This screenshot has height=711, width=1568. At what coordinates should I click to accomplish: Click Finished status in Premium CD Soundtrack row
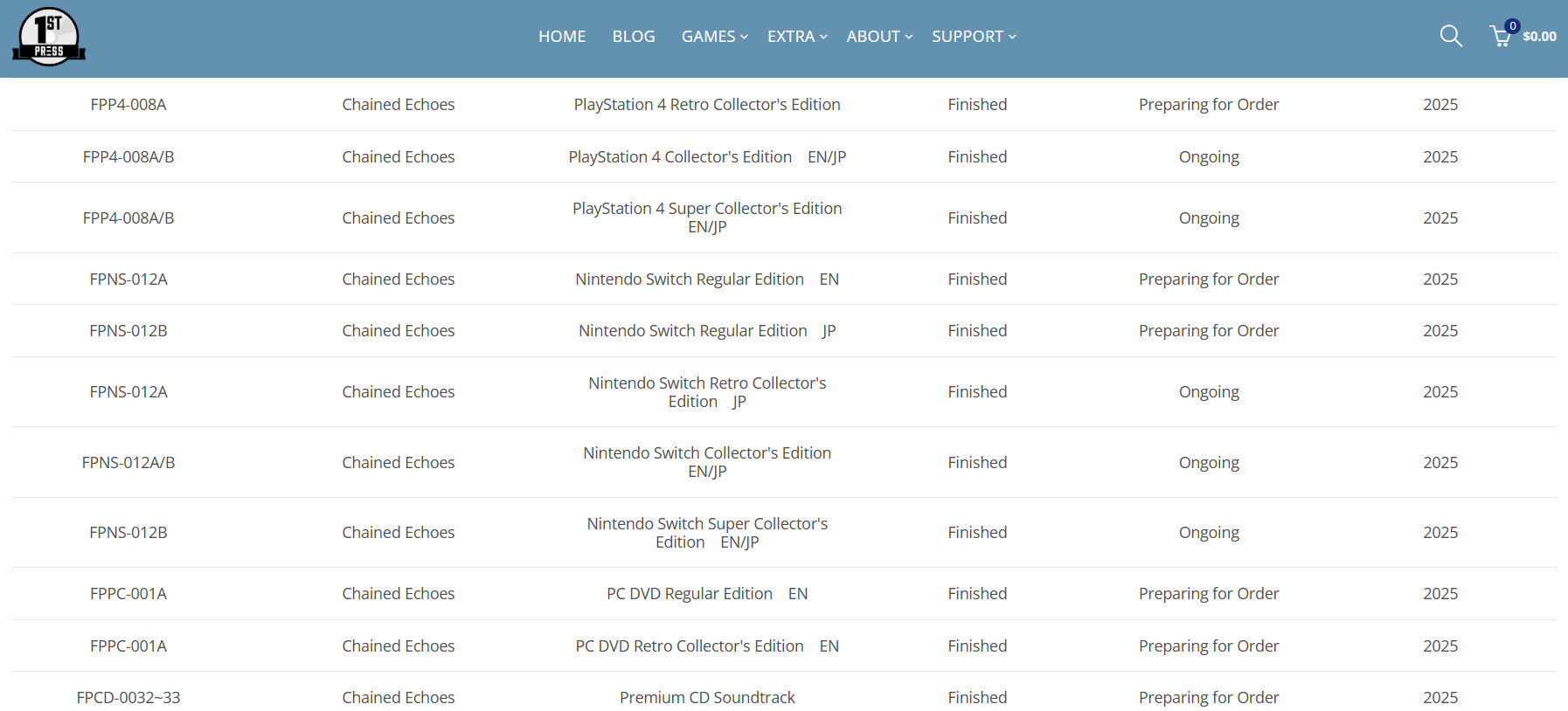[977, 698]
